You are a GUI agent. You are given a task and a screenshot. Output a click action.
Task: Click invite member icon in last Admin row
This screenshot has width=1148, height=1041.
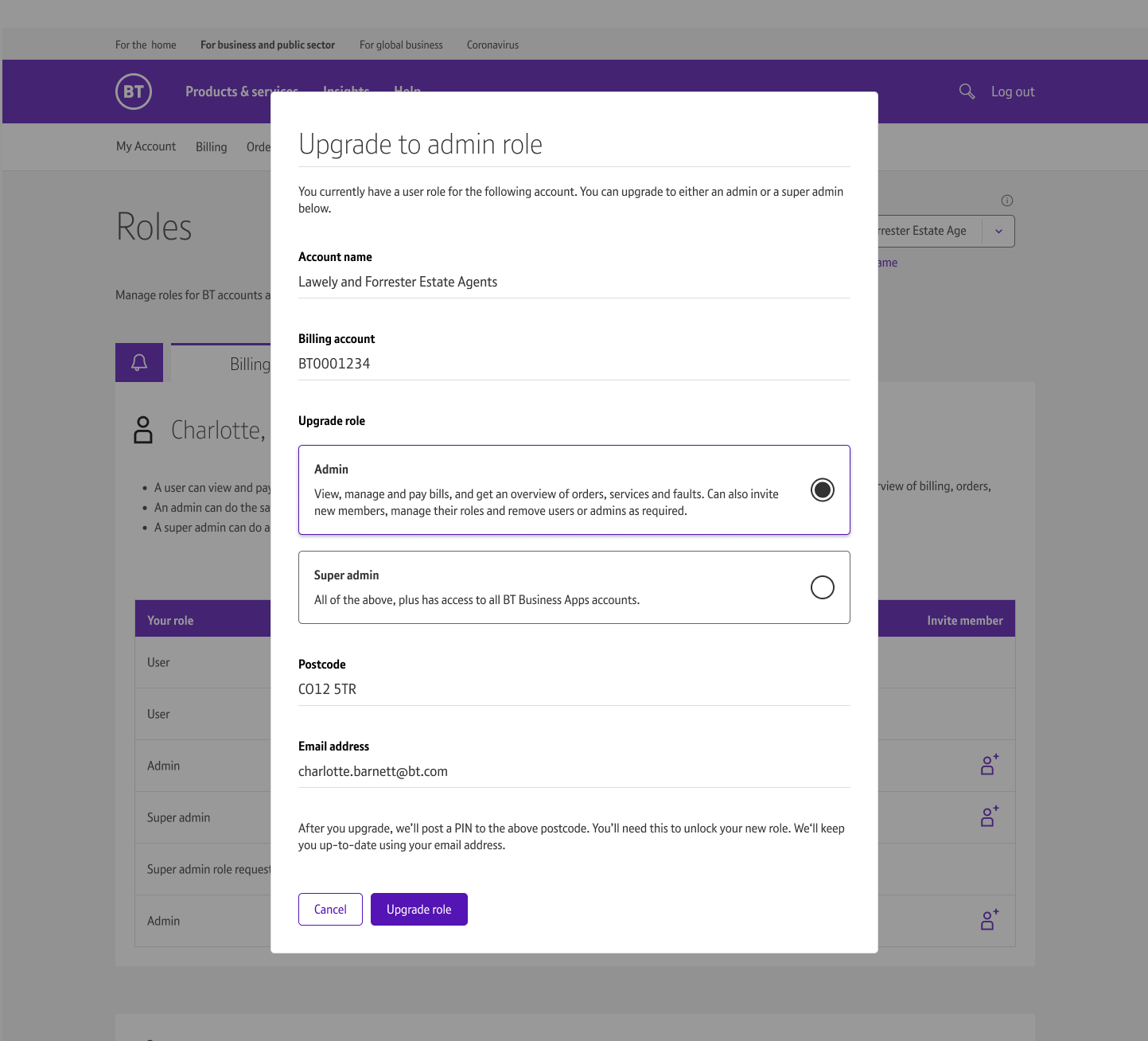tap(989, 920)
